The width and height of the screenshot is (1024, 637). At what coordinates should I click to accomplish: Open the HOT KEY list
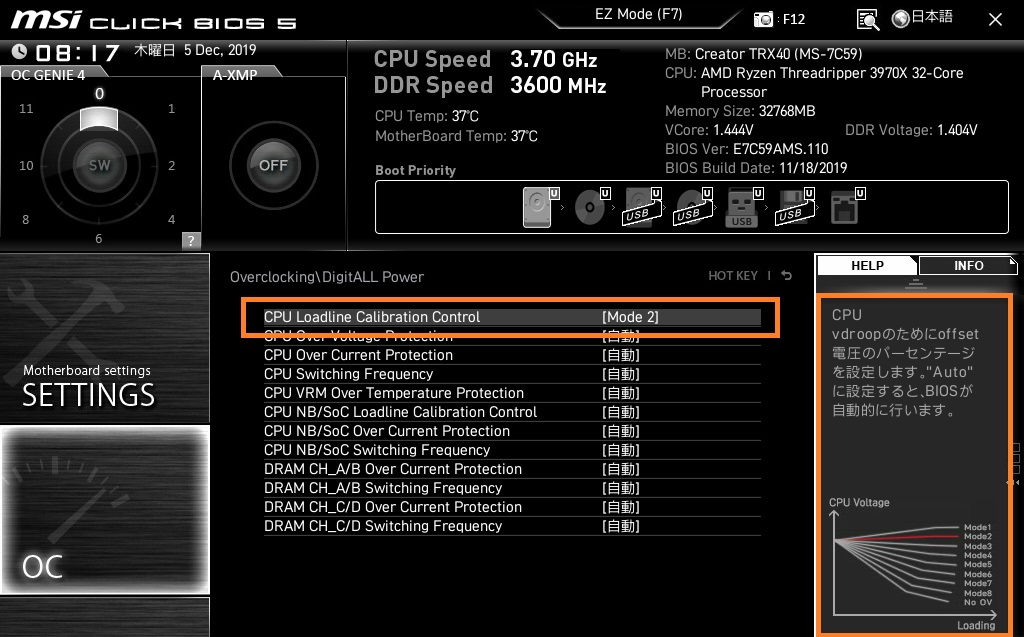tap(733, 276)
